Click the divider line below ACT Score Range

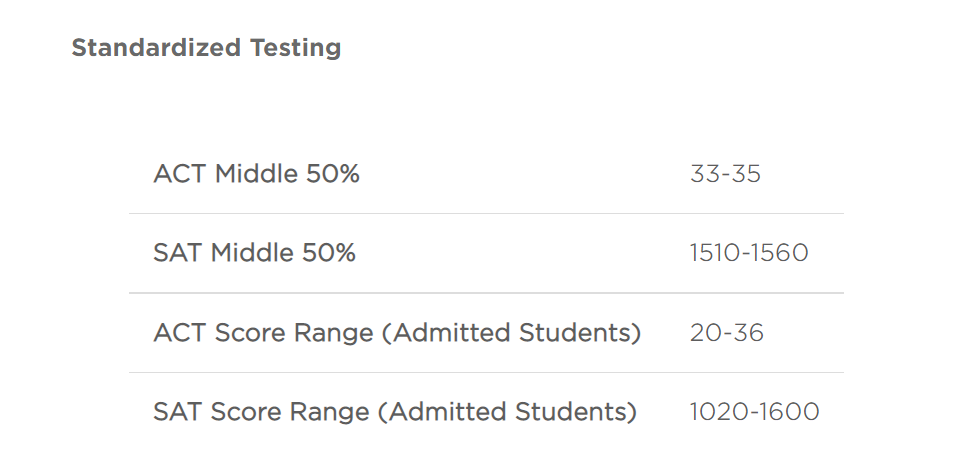click(x=486, y=372)
